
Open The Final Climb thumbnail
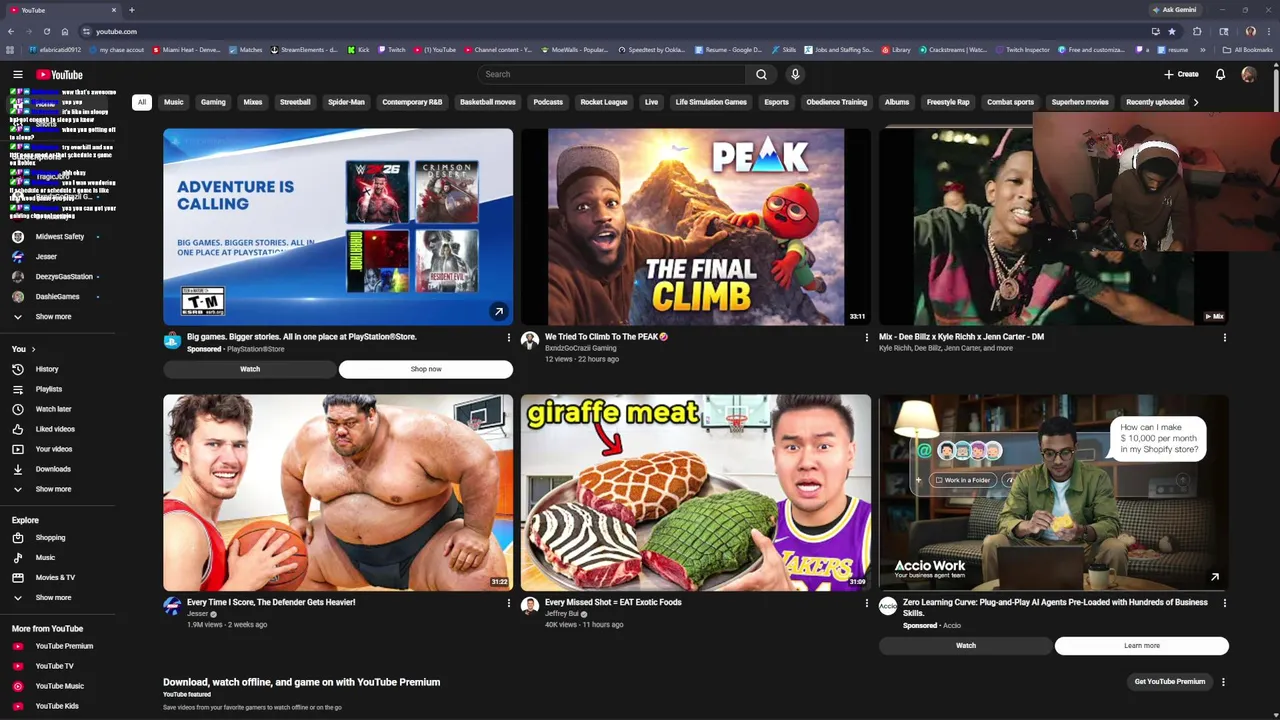pyautogui.click(x=696, y=227)
